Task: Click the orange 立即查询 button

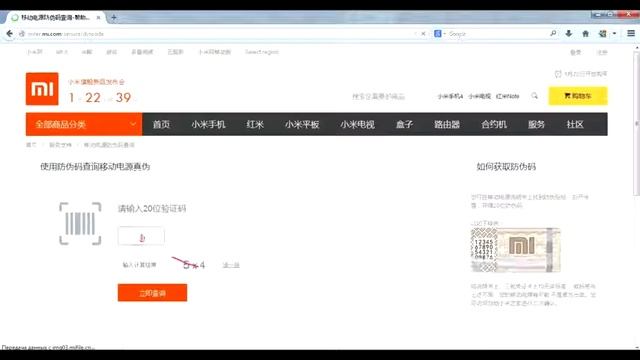Action: (x=153, y=293)
